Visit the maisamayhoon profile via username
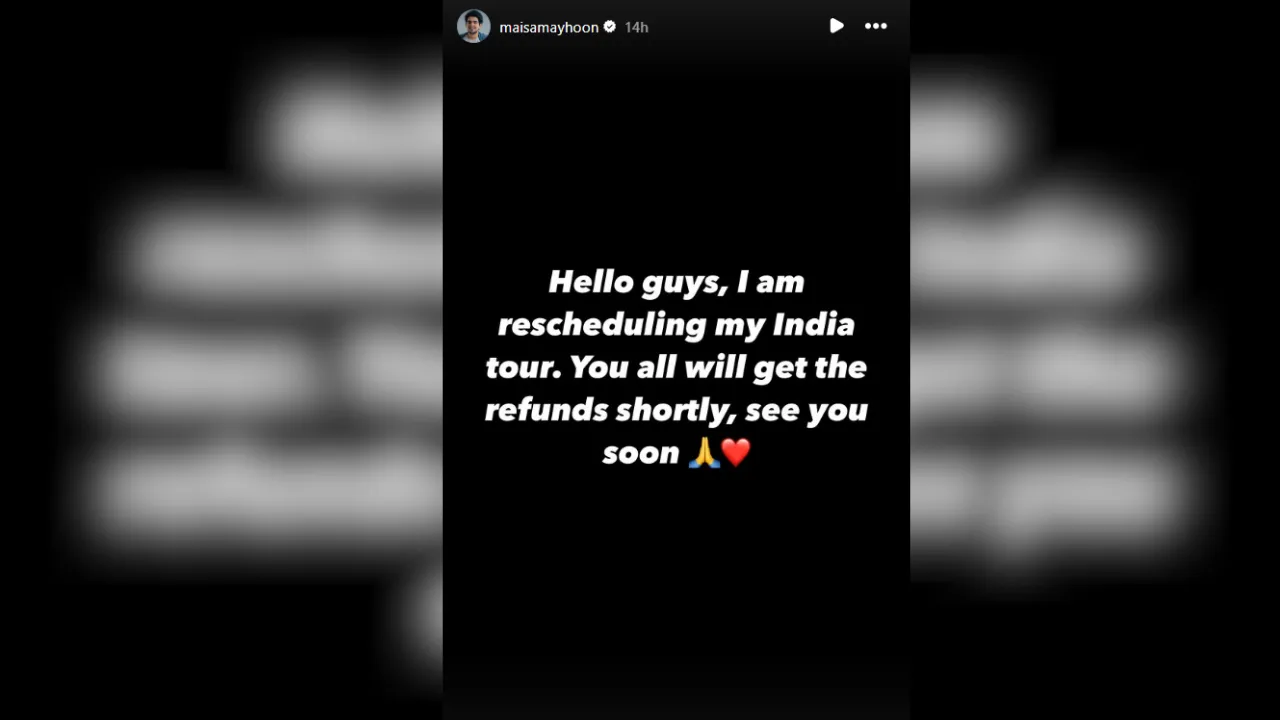 pyautogui.click(x=549, y=27)
